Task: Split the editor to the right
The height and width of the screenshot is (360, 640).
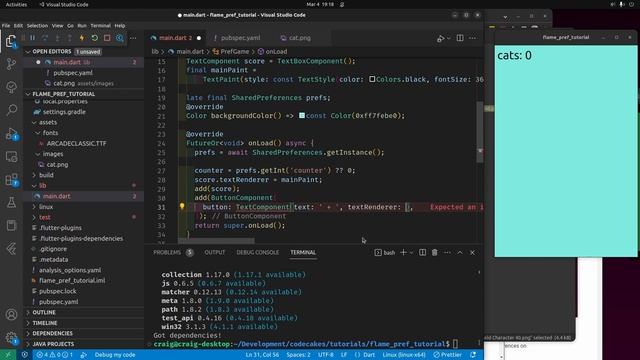Action: point(460,38)
